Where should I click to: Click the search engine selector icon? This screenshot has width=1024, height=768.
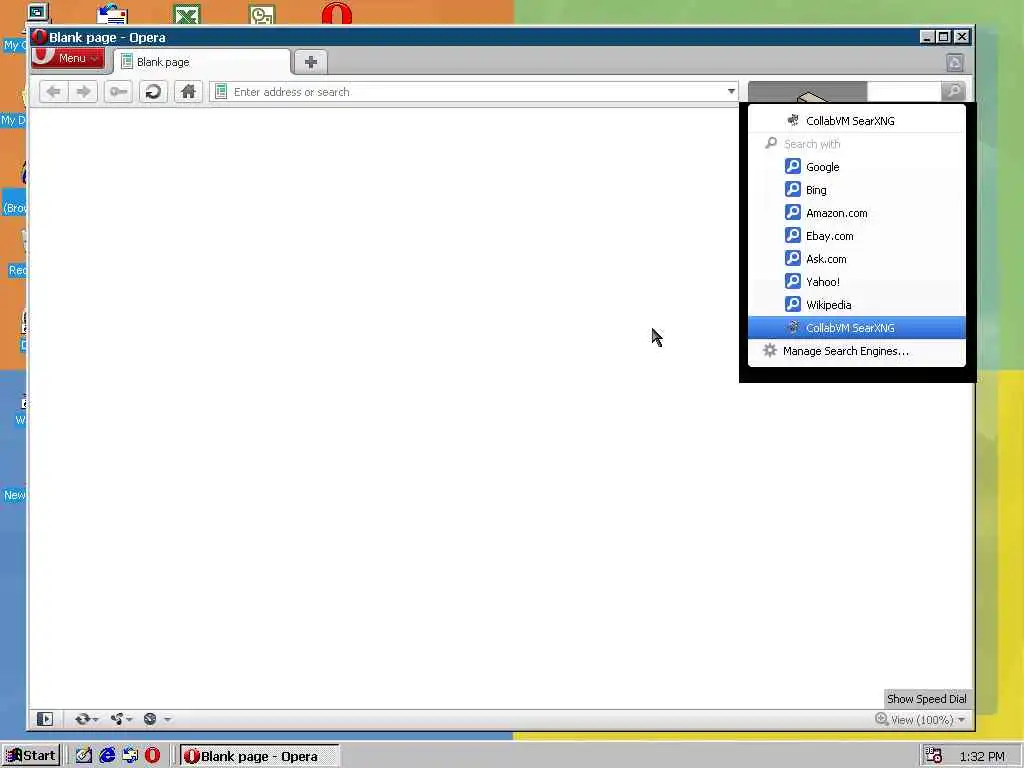point(807,91)
